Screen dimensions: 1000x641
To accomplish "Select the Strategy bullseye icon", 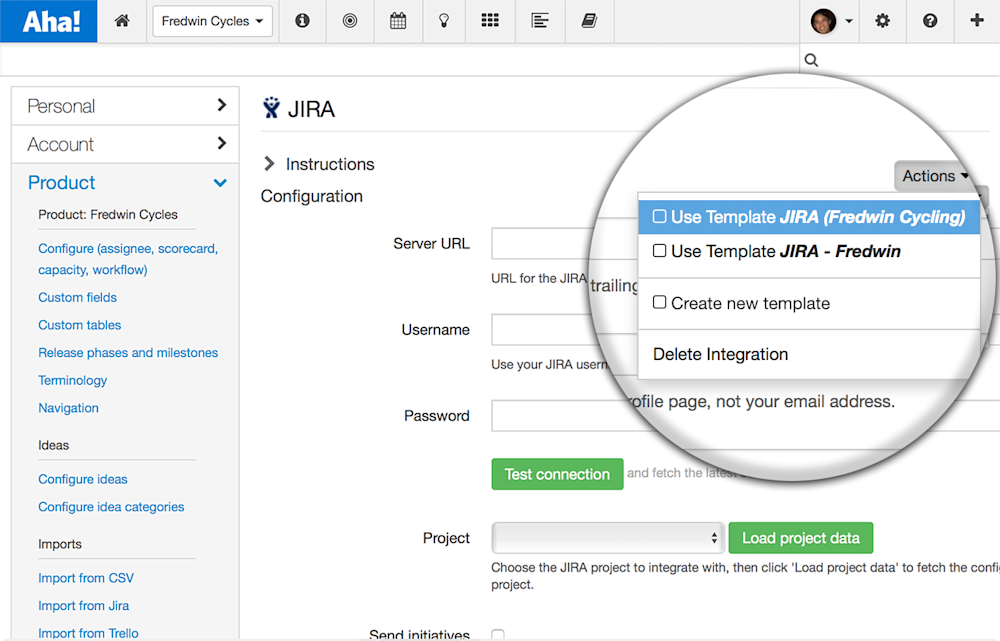I will 350,20.
